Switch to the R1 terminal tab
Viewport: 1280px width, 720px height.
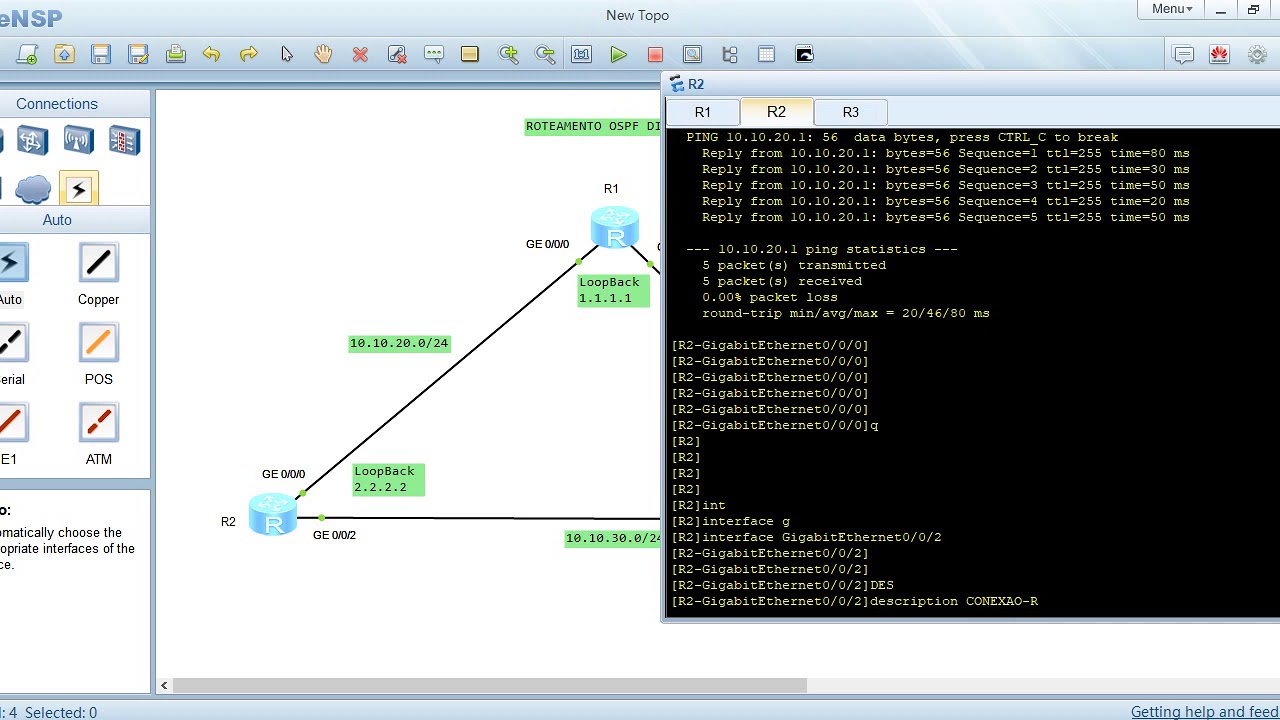coord(703,112)
